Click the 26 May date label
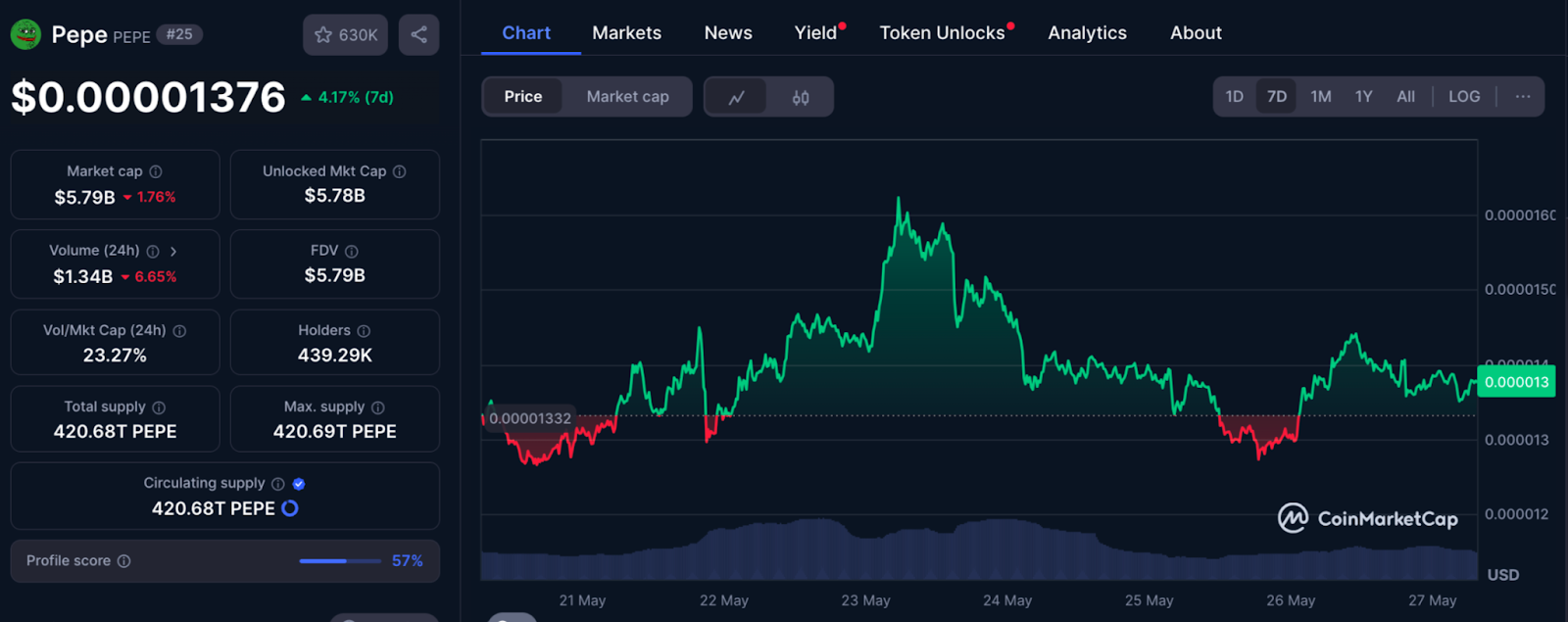 (x=1291, y=600)
